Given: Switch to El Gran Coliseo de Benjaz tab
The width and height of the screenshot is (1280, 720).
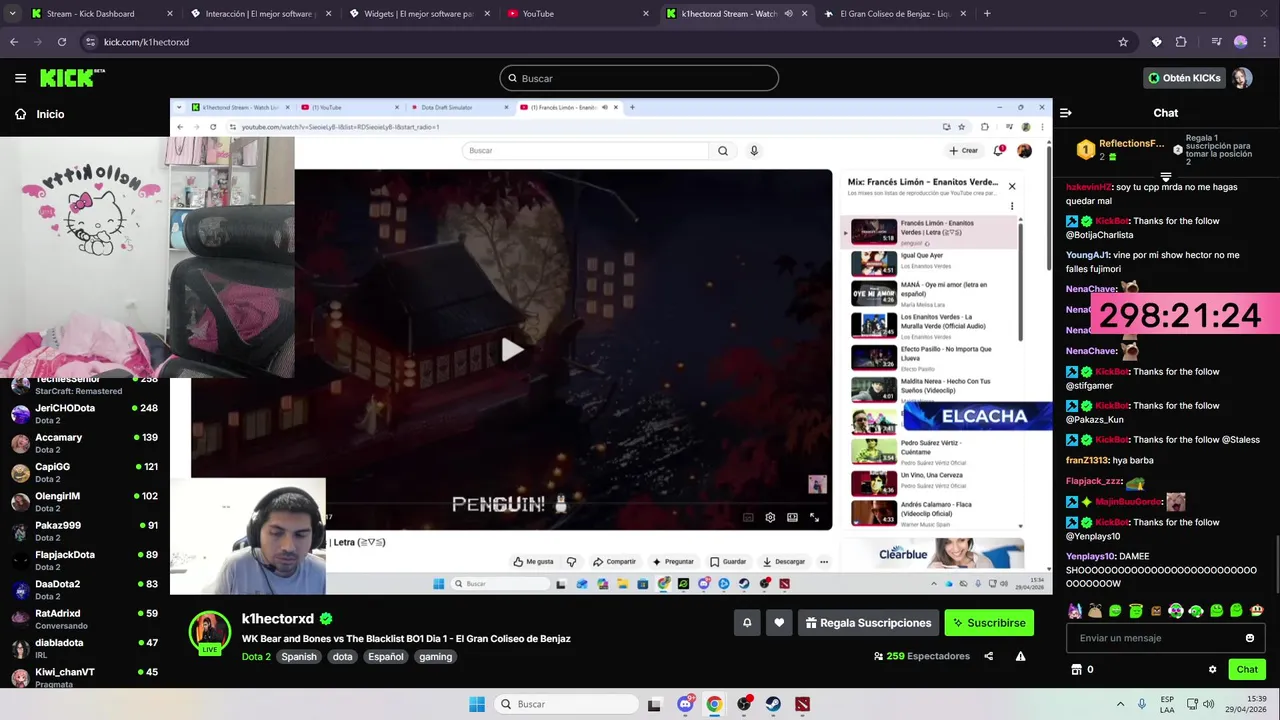Looking at the screenshot, I should 895,14.
